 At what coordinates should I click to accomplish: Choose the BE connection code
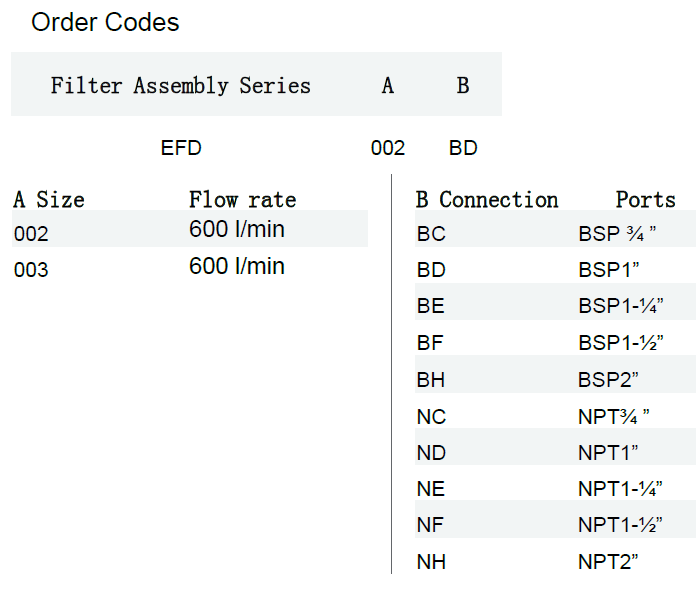coord(431,307)
